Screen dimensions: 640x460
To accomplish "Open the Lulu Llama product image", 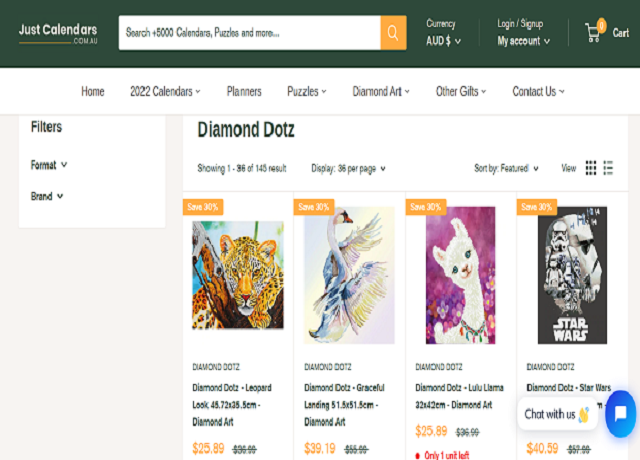I will pyautogui.click(x=460, y=275).
